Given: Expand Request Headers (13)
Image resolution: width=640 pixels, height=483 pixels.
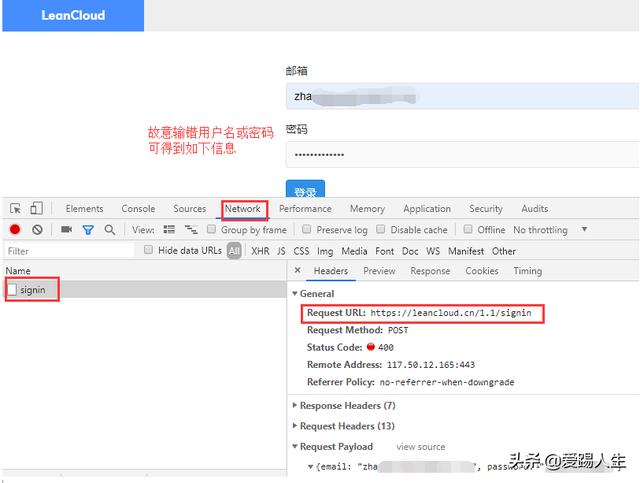Looking at the screenshot, I should 295,426.
